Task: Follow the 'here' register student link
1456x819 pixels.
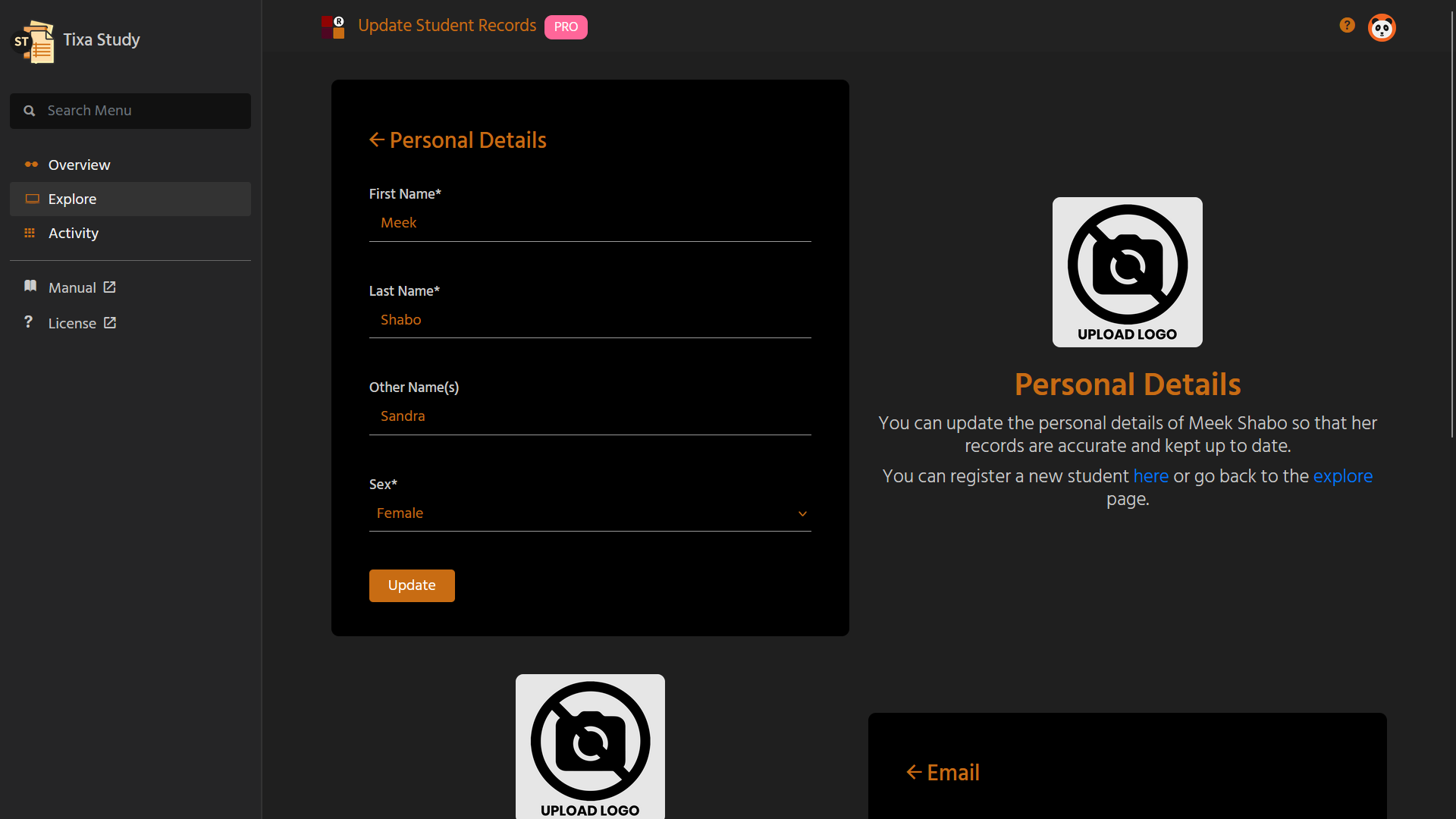Action: (x=1150, y=476)
